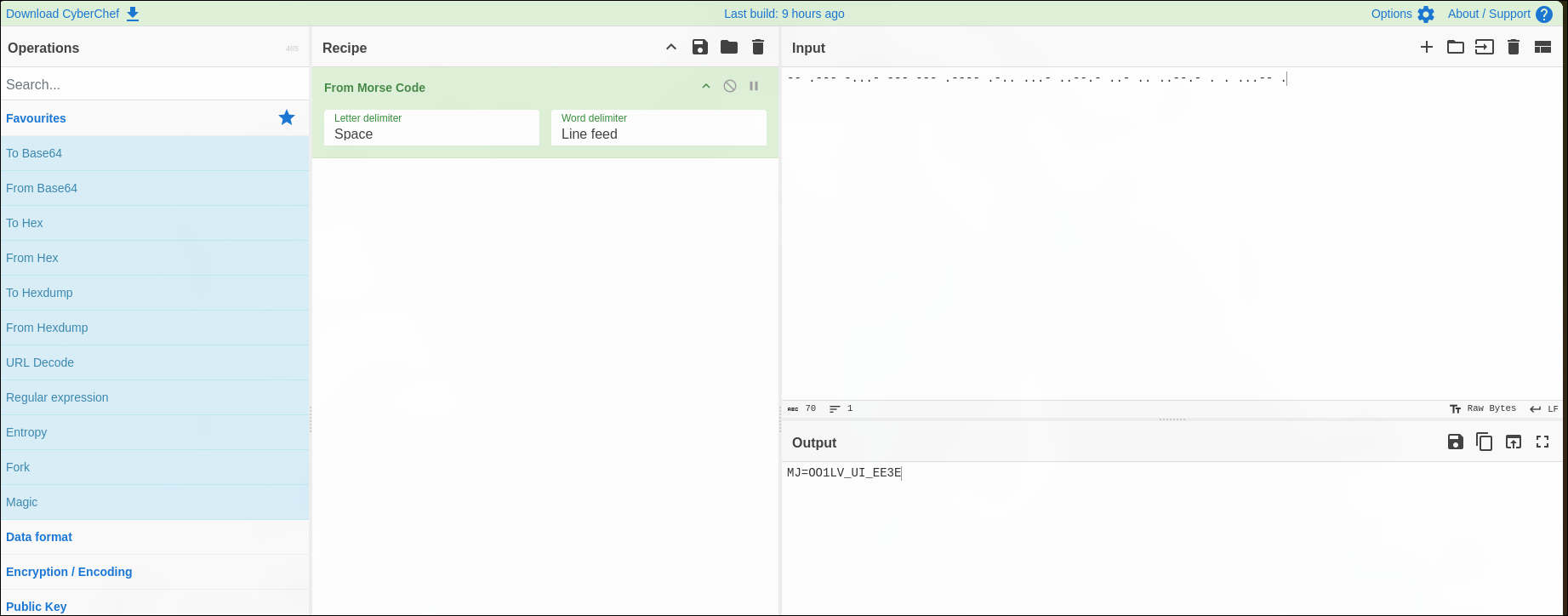
Task: Open the Word delimiter dropdown
Action: click(659, 128)
